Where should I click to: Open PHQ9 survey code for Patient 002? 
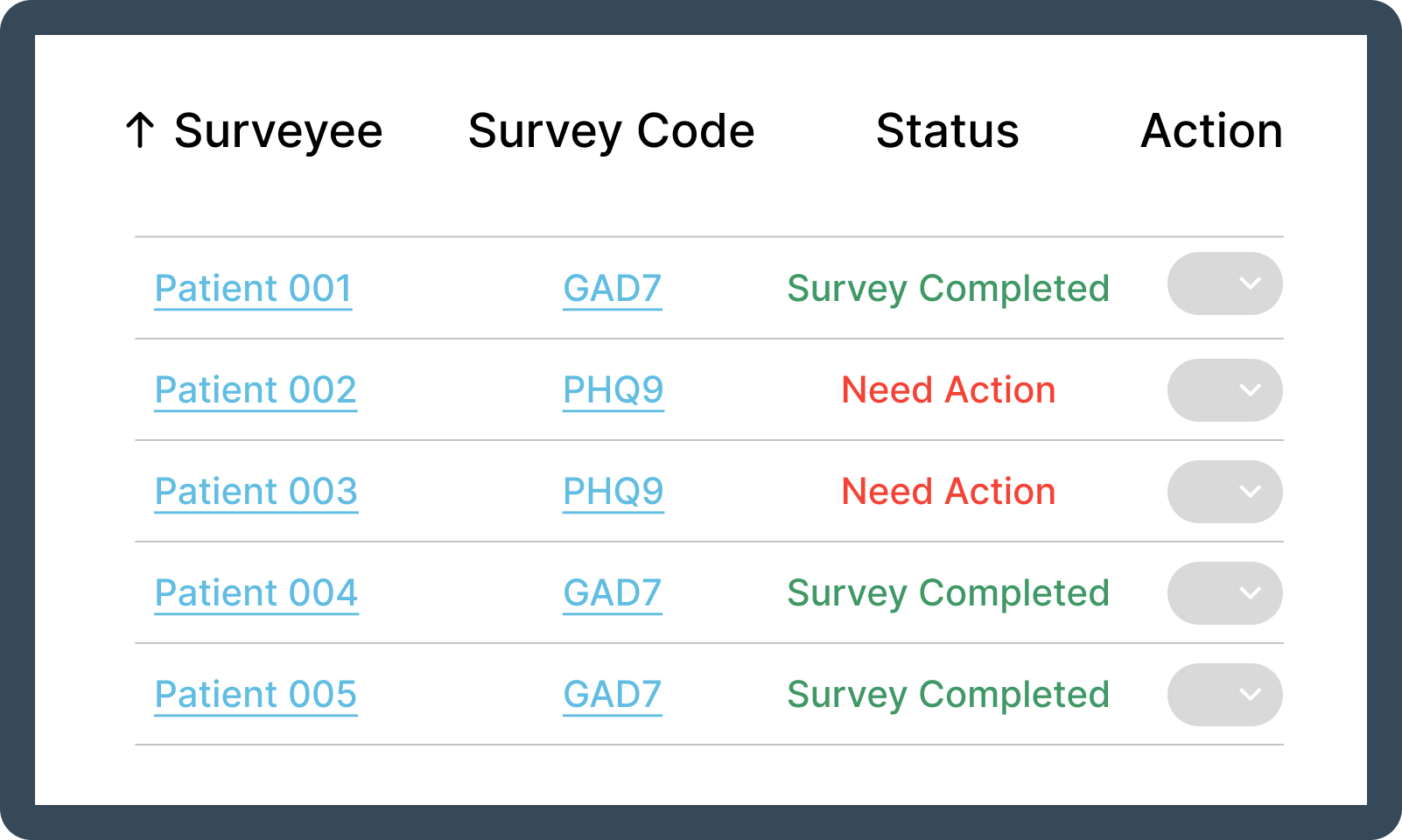click(613, 390)
